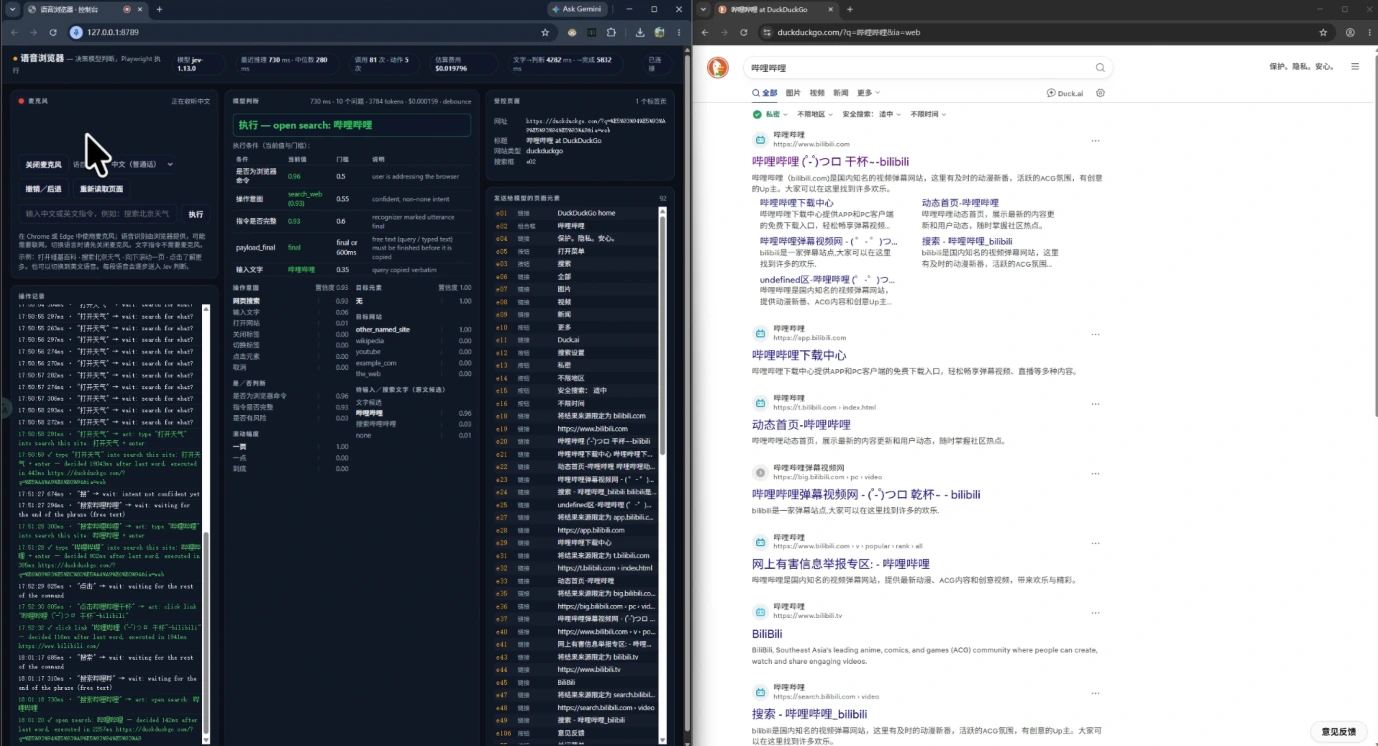Click the 撤销／后退 button

tap(44, 189)
